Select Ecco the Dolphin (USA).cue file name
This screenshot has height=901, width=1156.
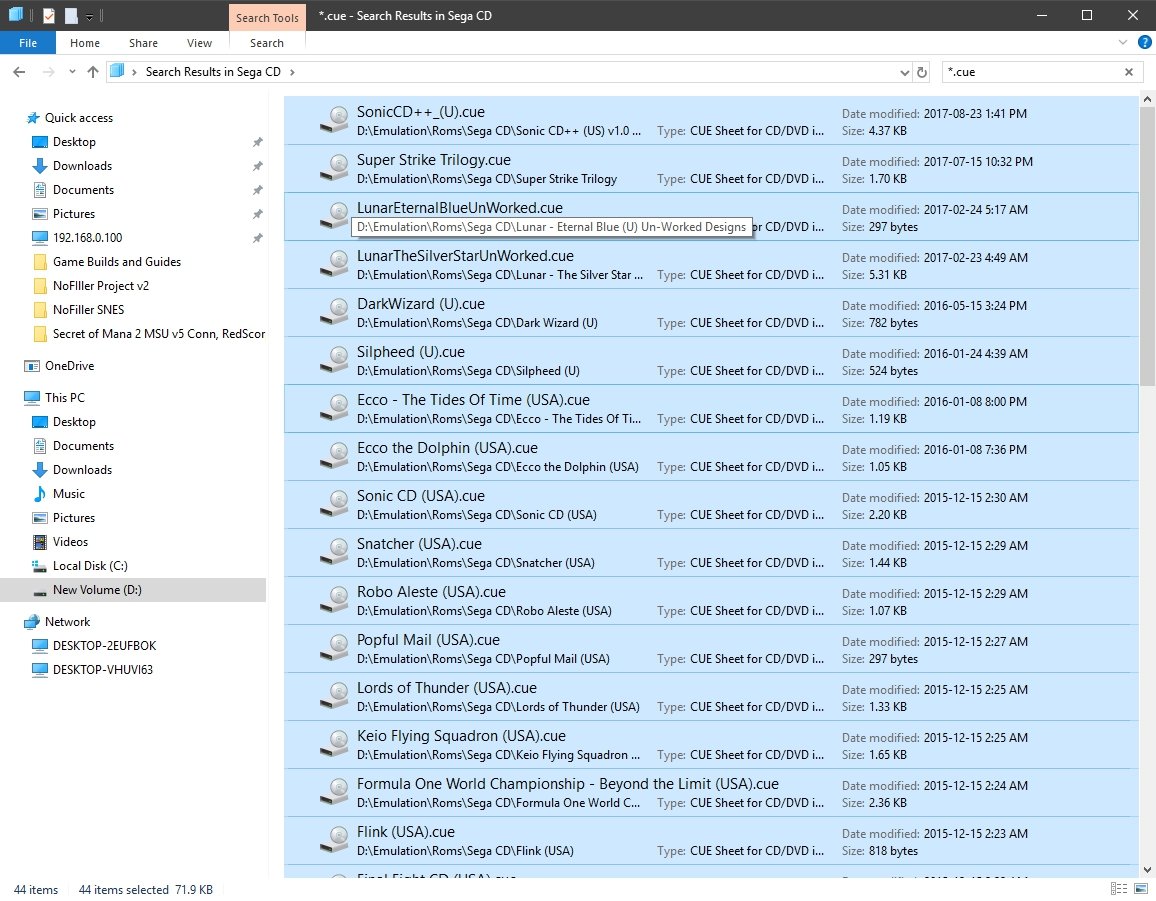[448, 448]
